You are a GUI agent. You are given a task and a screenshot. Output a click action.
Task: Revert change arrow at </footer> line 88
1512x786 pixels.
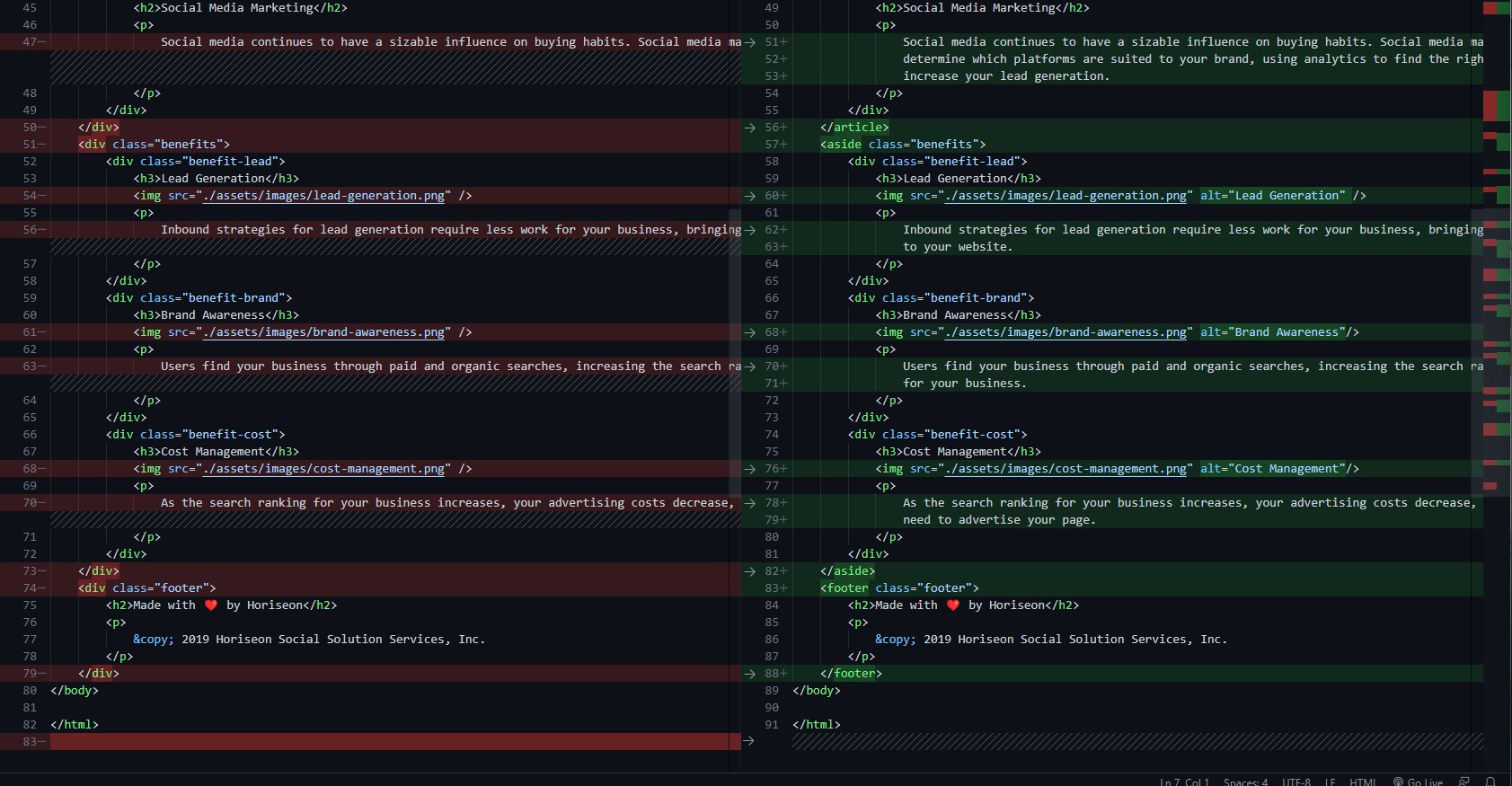(x=749, y=674)
